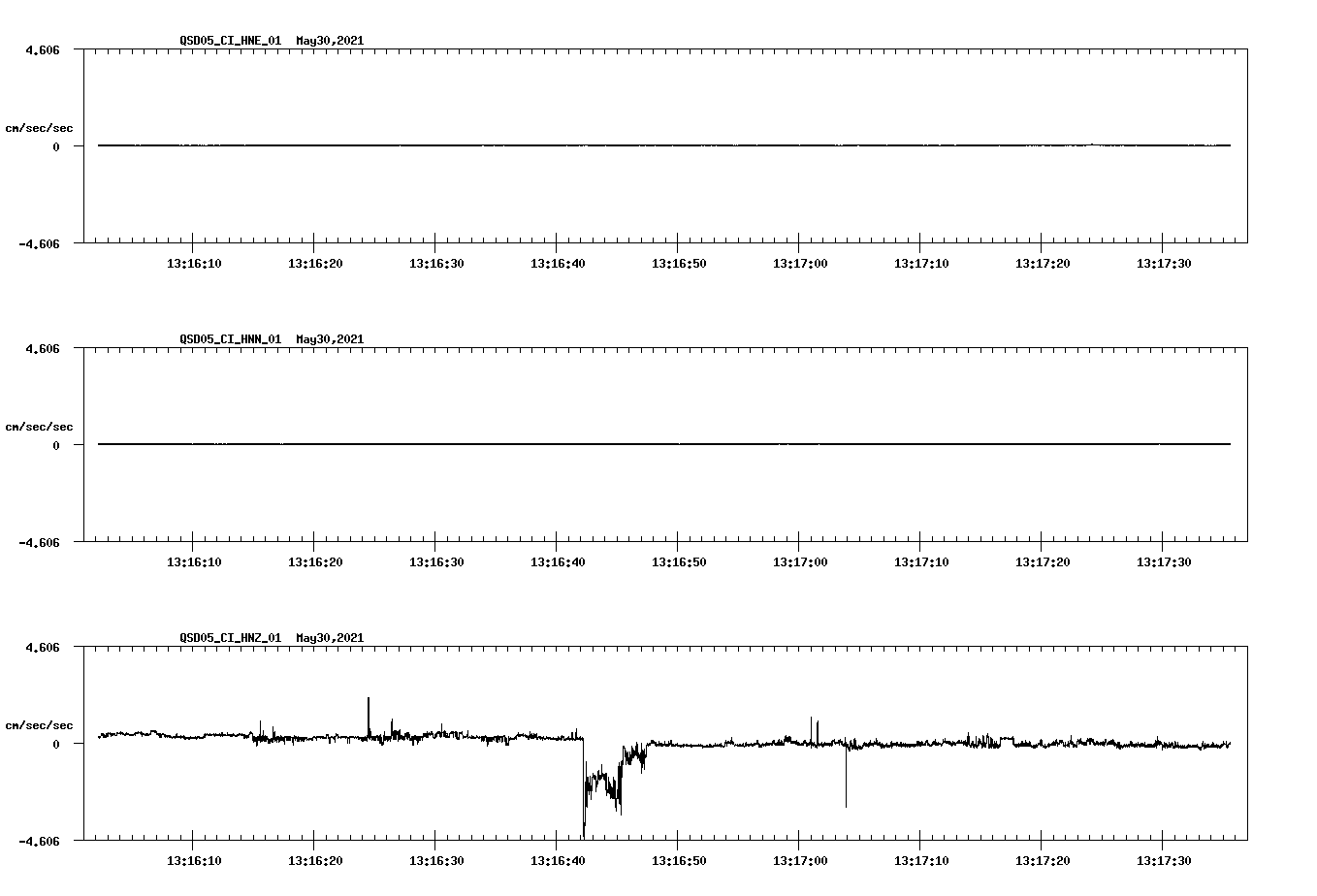Click the QSD05_CI_HNE_01 plot title

tap(272, 41)
